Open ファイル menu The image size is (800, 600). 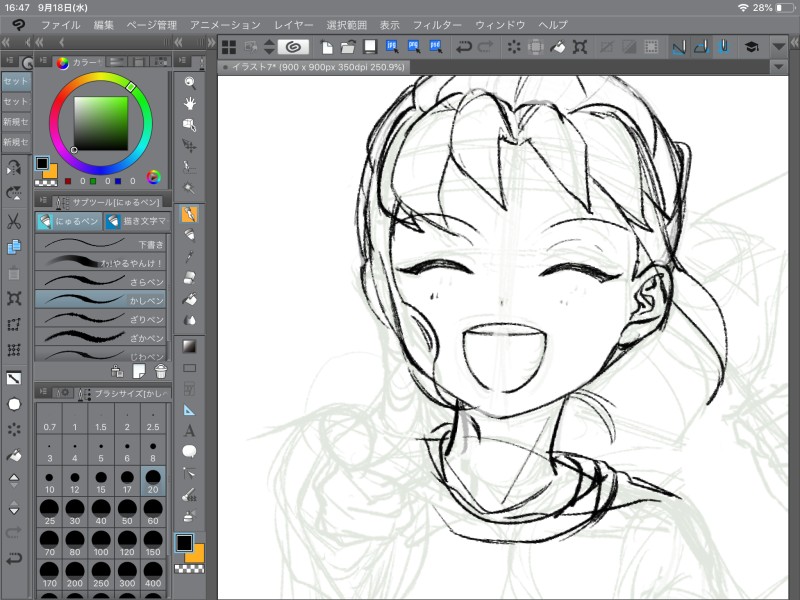click(61, 25)
